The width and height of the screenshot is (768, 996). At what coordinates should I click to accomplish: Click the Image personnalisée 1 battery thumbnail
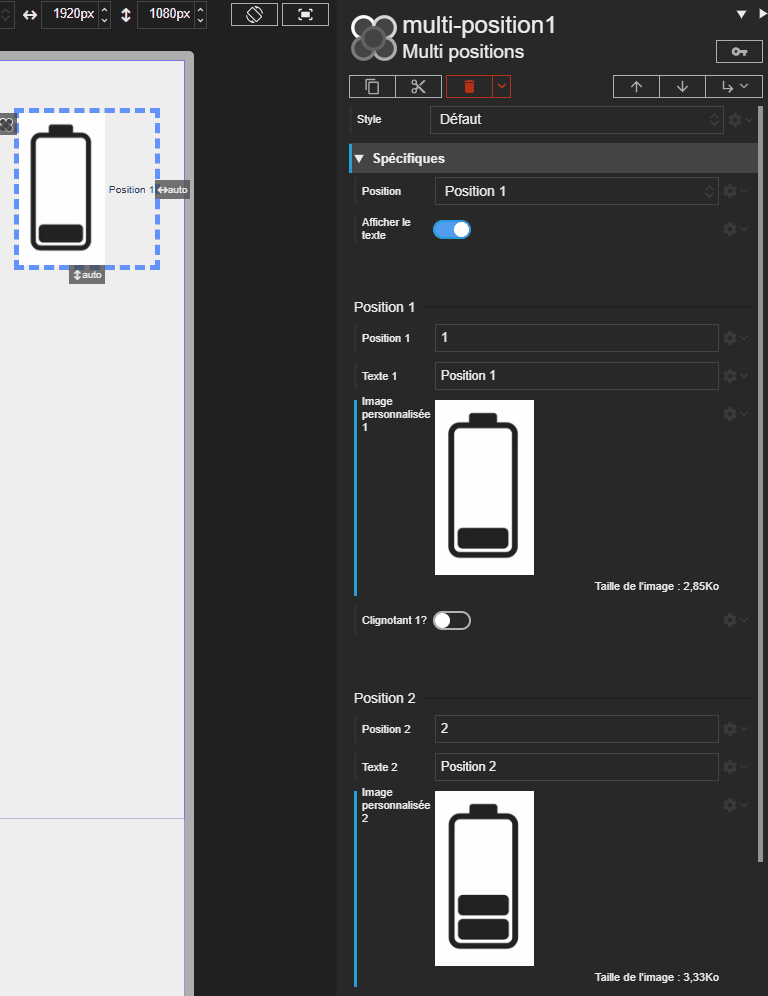point(484,487)
